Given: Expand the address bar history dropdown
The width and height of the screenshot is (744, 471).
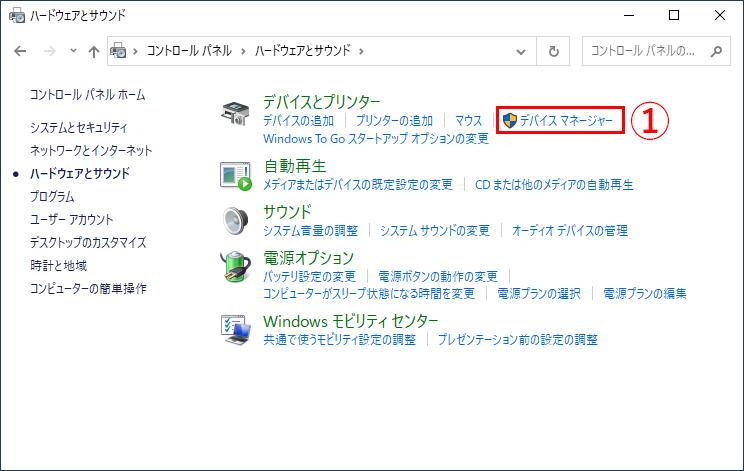Looking at the screenshot, I should click(x=521, y=51).
